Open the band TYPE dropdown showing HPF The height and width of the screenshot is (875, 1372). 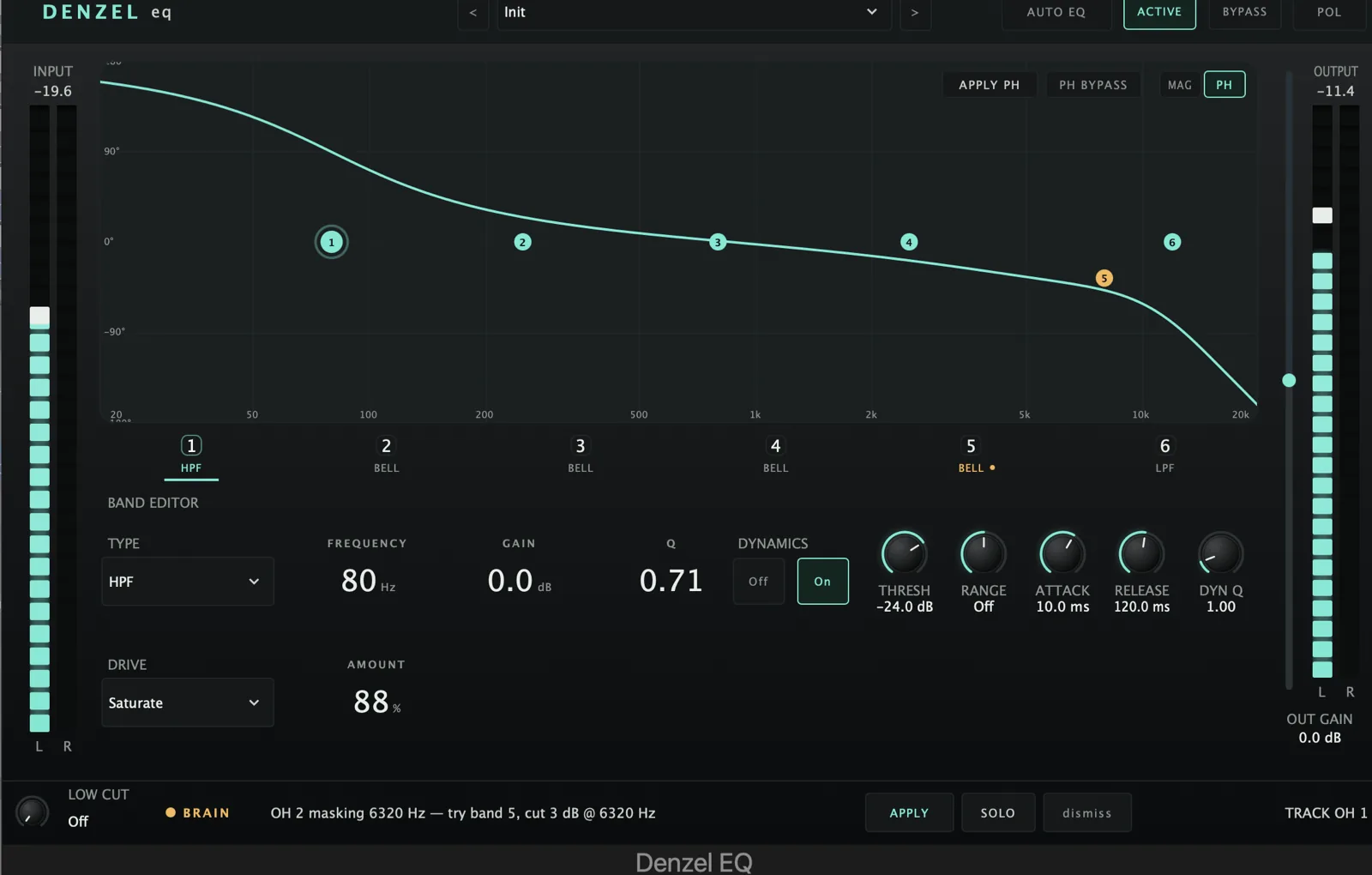(188, 582)
